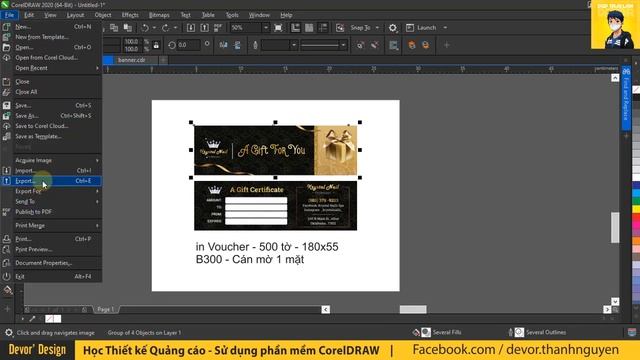This screenshot has height=360, width=640.
Task: Open the File menu
Action: point(9,15)
